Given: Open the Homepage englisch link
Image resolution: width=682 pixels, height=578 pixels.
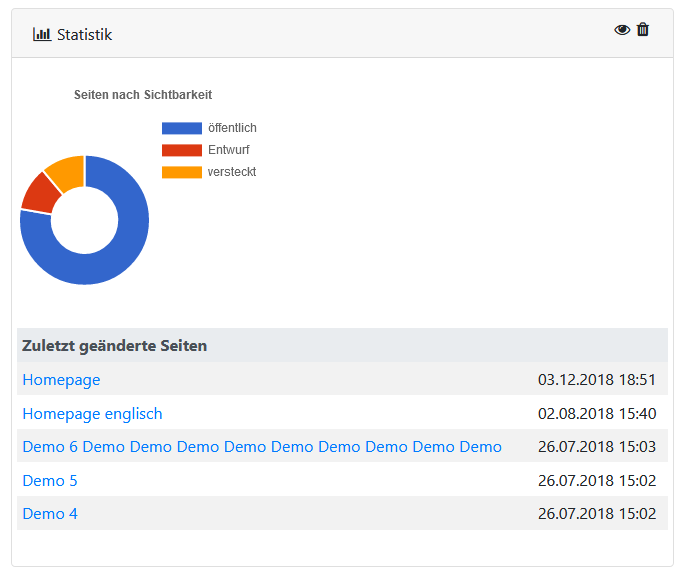Looking at the screenshot, I should (92, 414).
